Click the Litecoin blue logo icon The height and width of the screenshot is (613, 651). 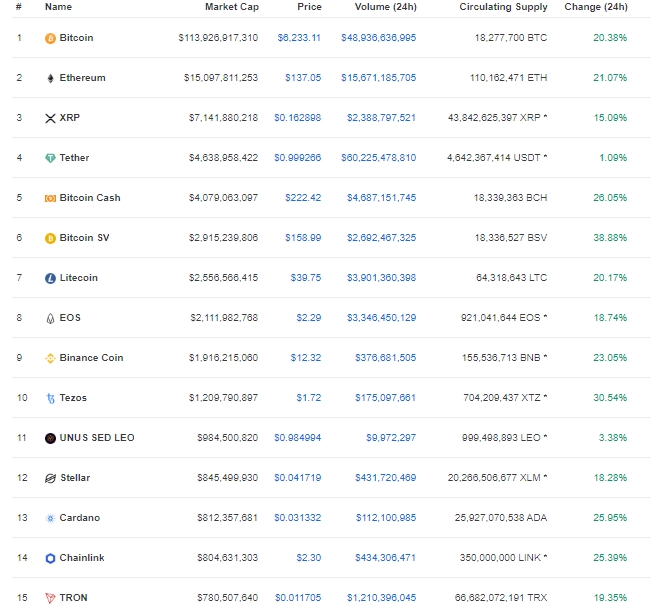(x=50, y=278)
